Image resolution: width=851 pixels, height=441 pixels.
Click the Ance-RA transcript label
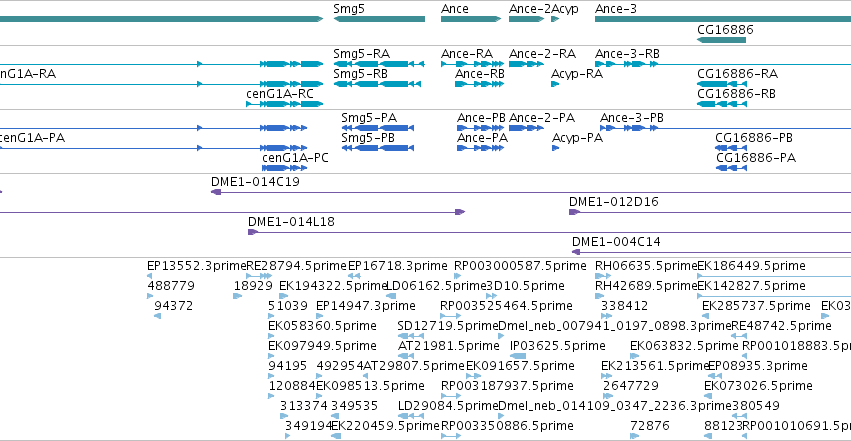467,54
